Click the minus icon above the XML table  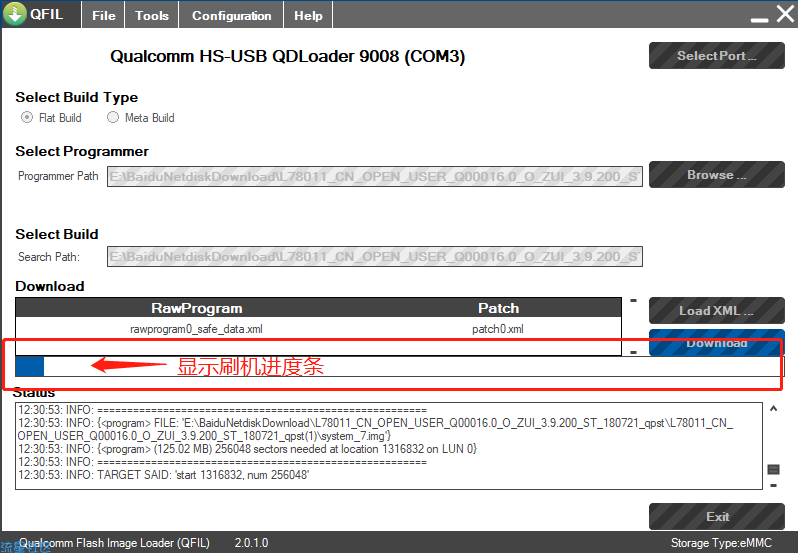point(634,301)
